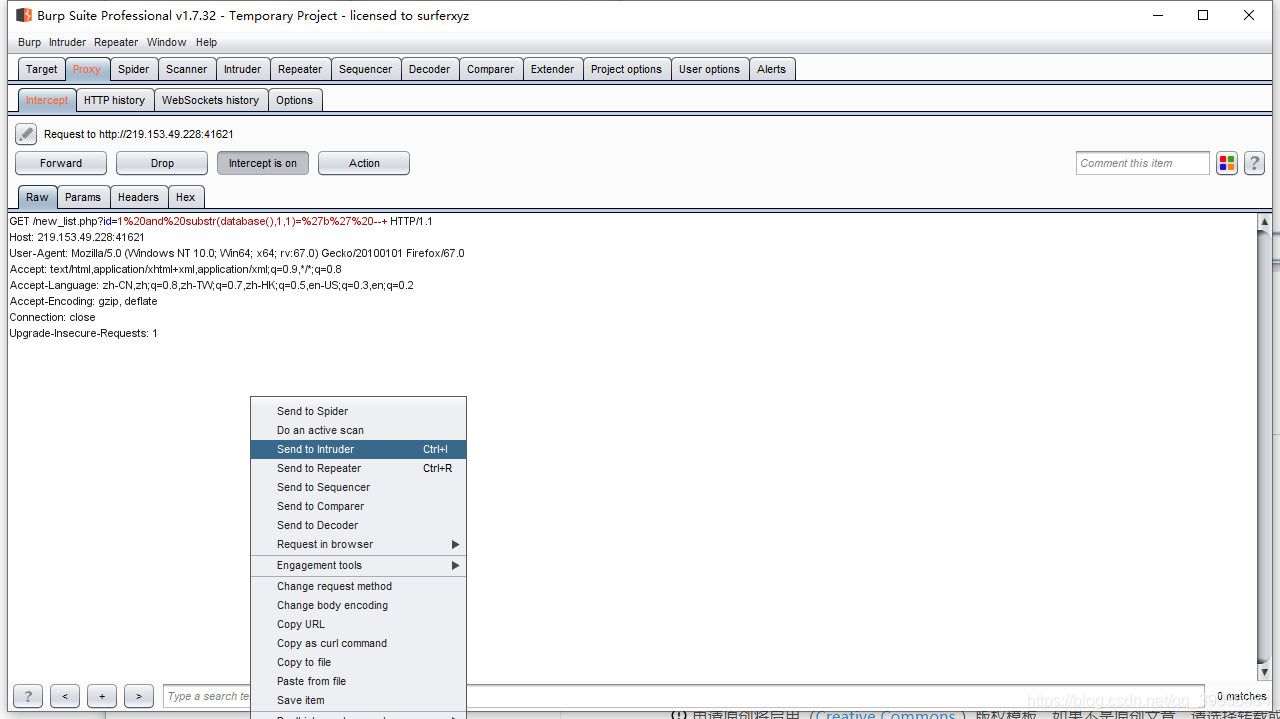Image resolution: width=1280 pixels, height=719 pixels.
Task: Select Send to Comparer
Action: (358, 506)
